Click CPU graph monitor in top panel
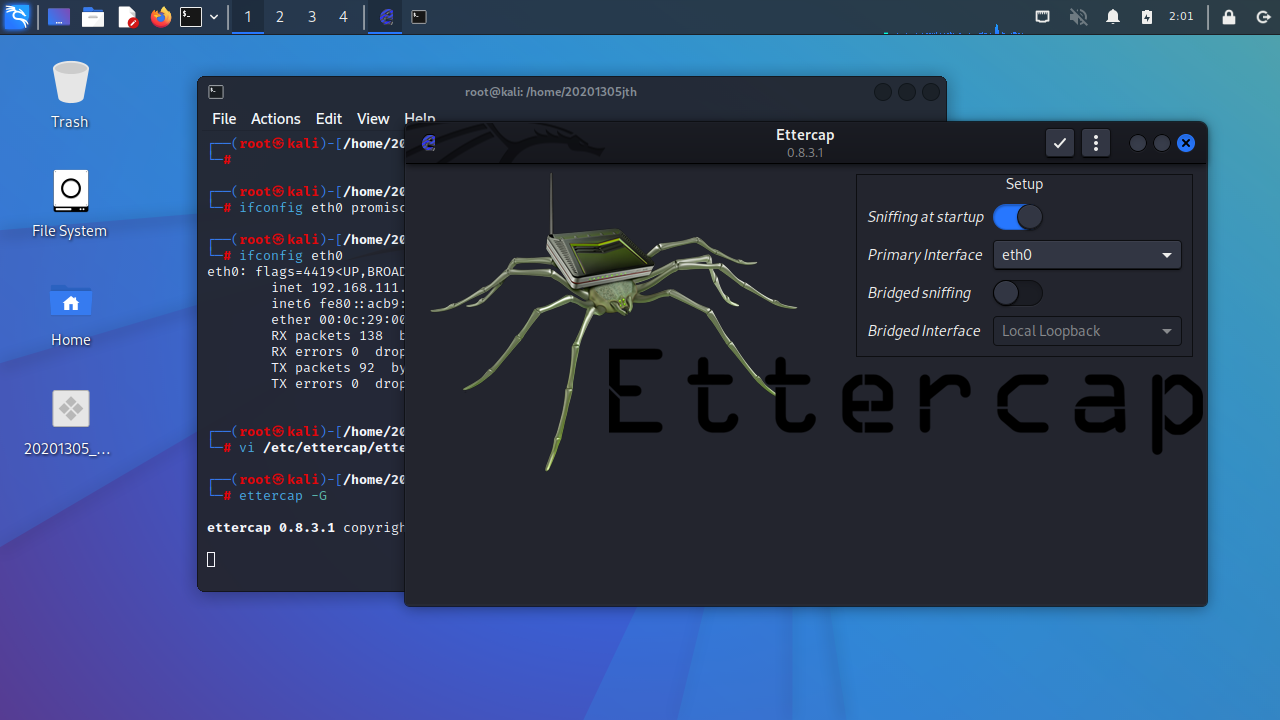 [954, 28]
